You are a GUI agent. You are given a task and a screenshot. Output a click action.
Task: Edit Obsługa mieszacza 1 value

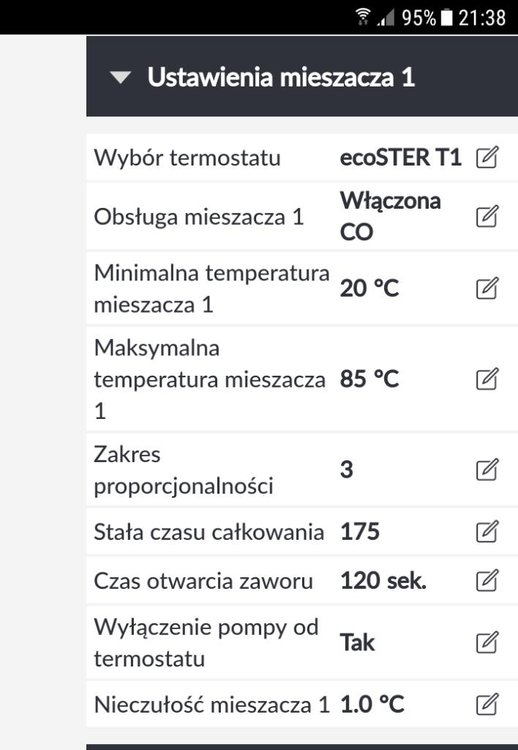point(487,216)
